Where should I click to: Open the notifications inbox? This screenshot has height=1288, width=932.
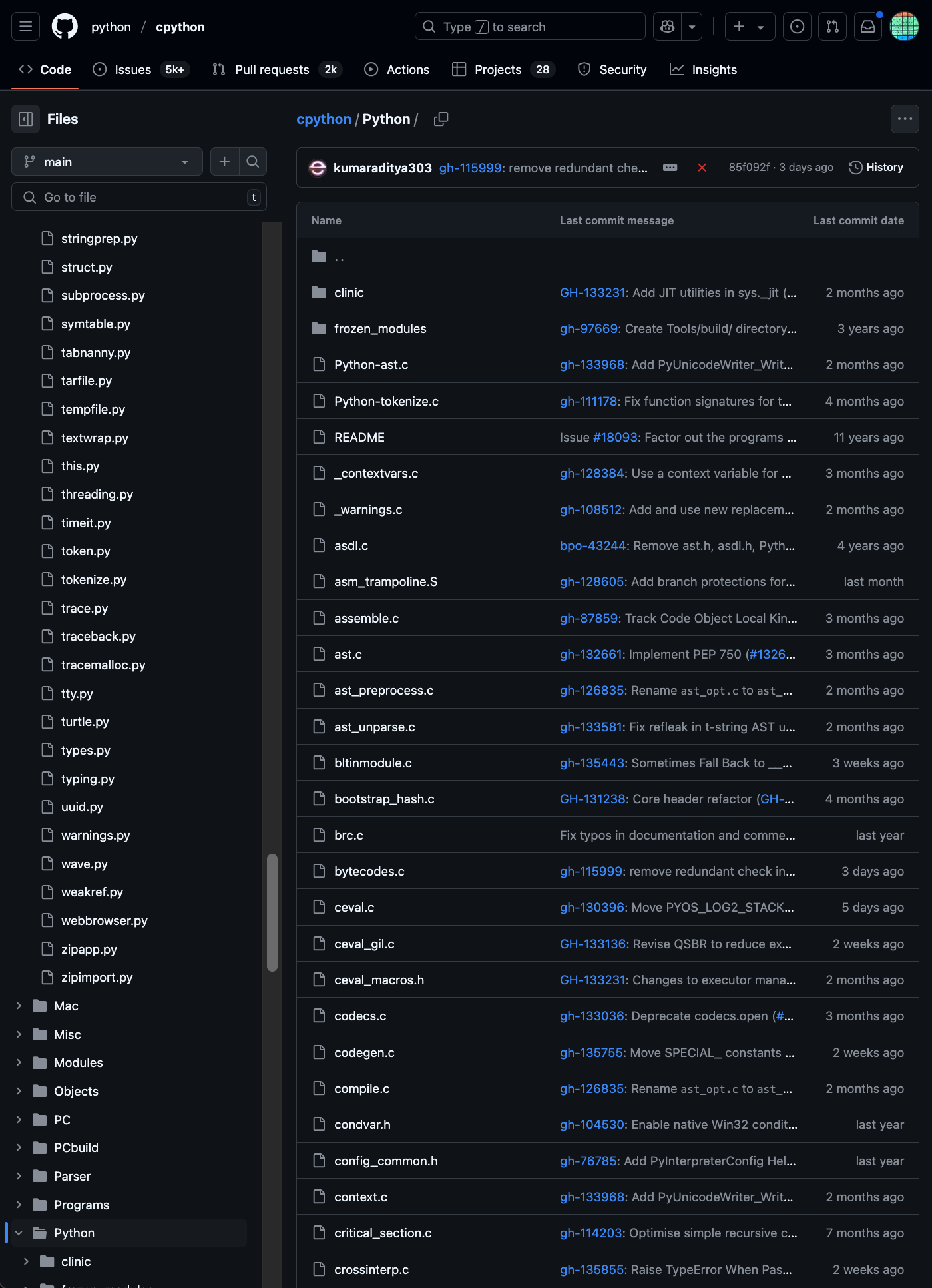pyautogui.click(x=868, y=27)
